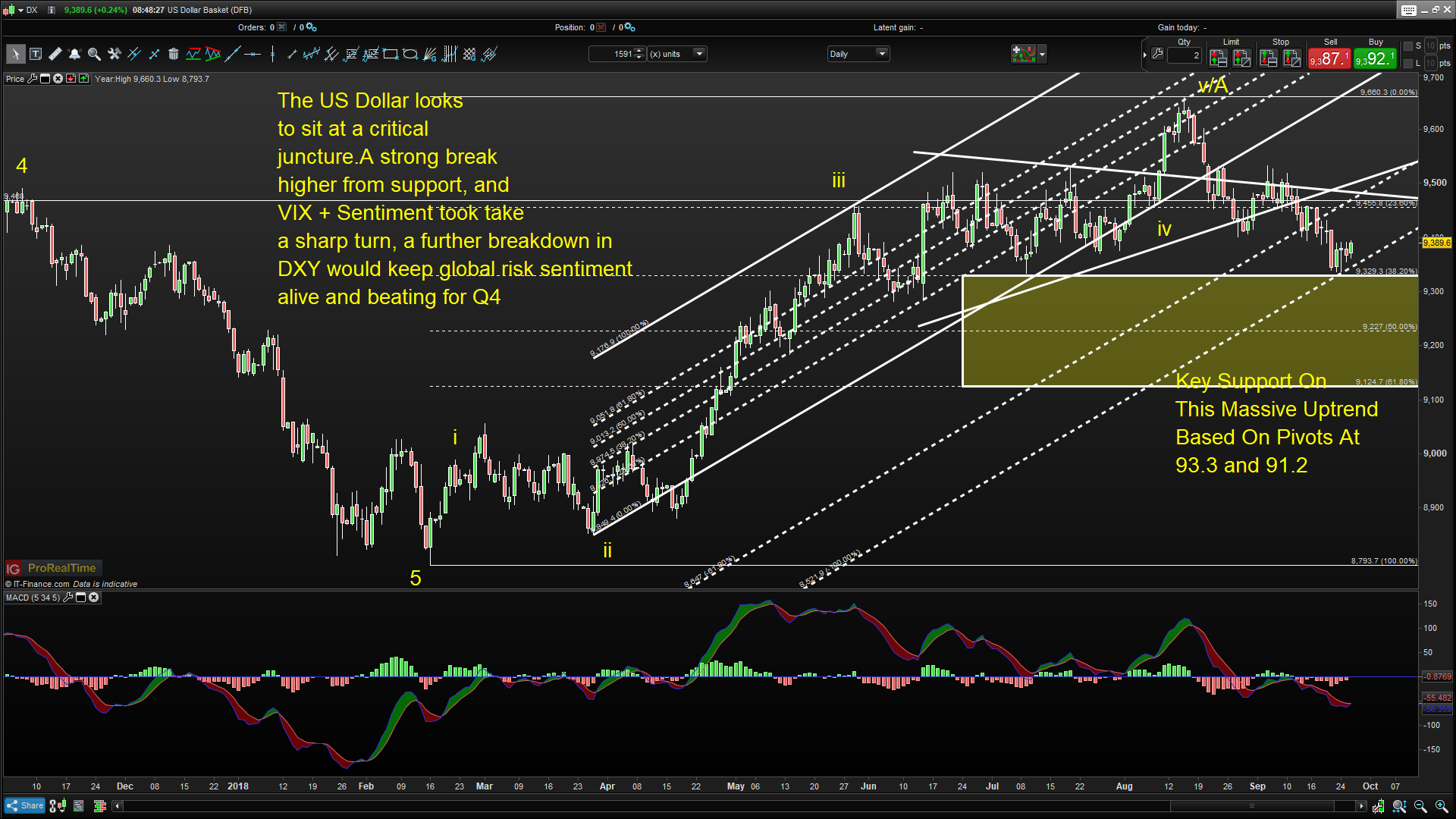Click the MACD (5 34 5) label
Image resolution: width=1456 pixels, height=819 pixels.
click(33, 598)
